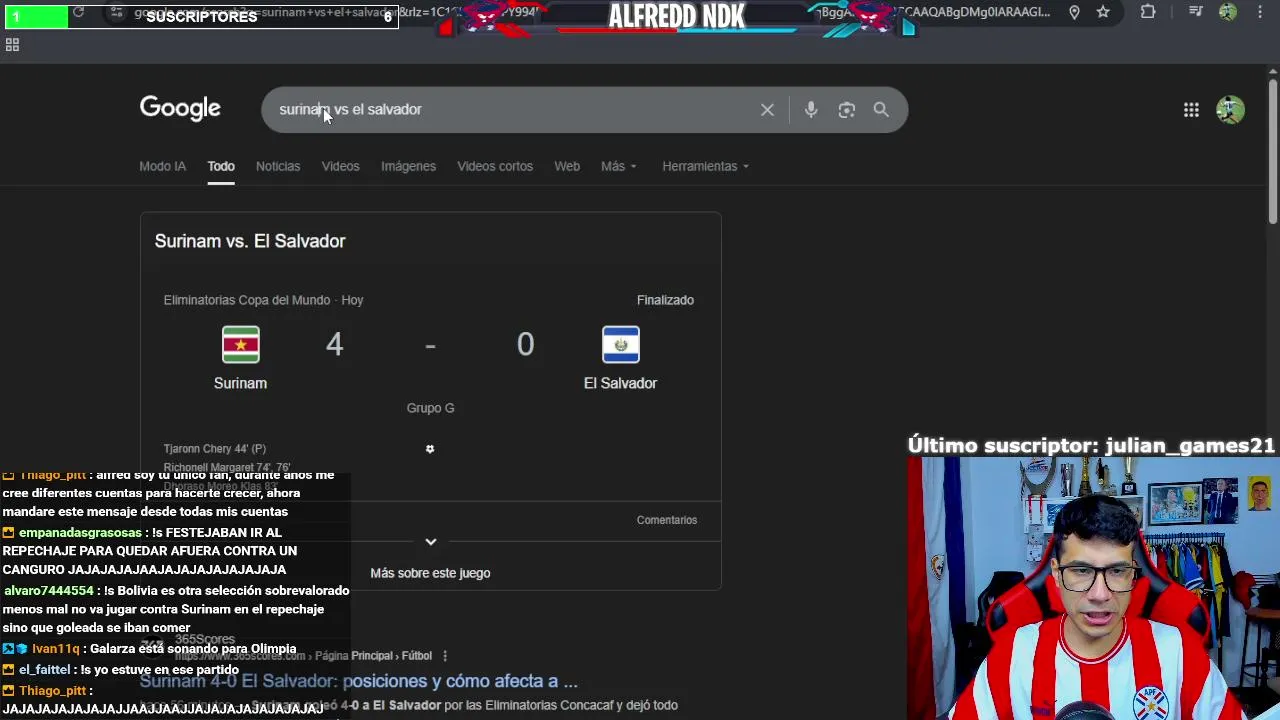The height and width of the screenshot is (720, 1280).
Task: Bookmark this page with the star icon
Action: pos(1103,12)
